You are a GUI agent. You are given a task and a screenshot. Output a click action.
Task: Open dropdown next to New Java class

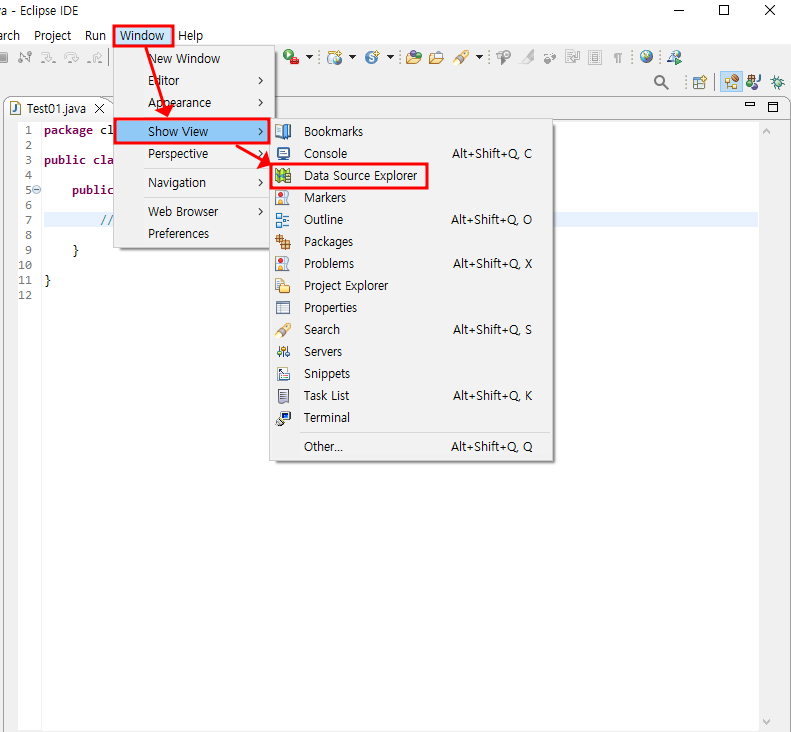pyautogui.click(x=390, y=58)
